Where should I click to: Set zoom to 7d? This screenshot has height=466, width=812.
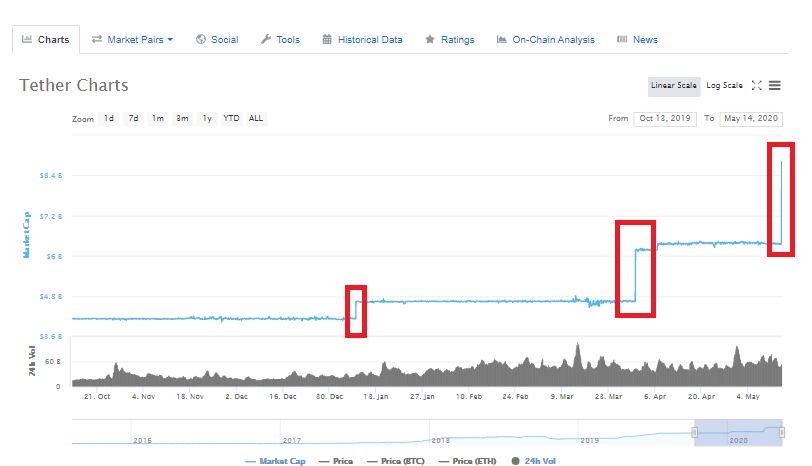point(134,119)
